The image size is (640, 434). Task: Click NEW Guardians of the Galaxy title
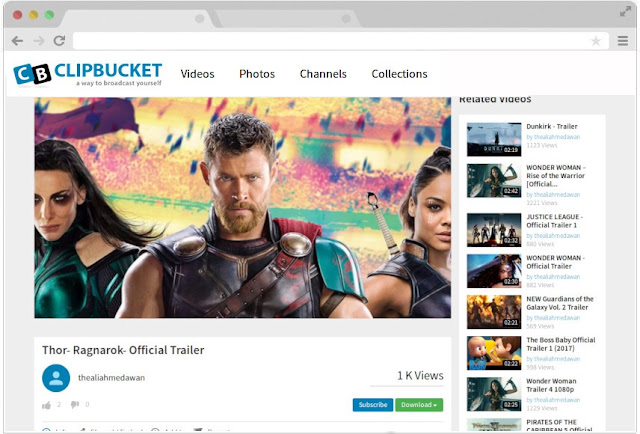(x=560, y=303)
